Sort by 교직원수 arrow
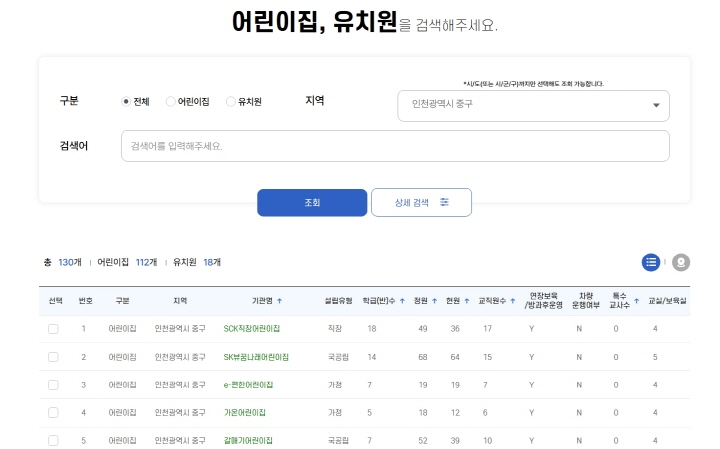This screenshot has height=449, width=720. [512, 301]
